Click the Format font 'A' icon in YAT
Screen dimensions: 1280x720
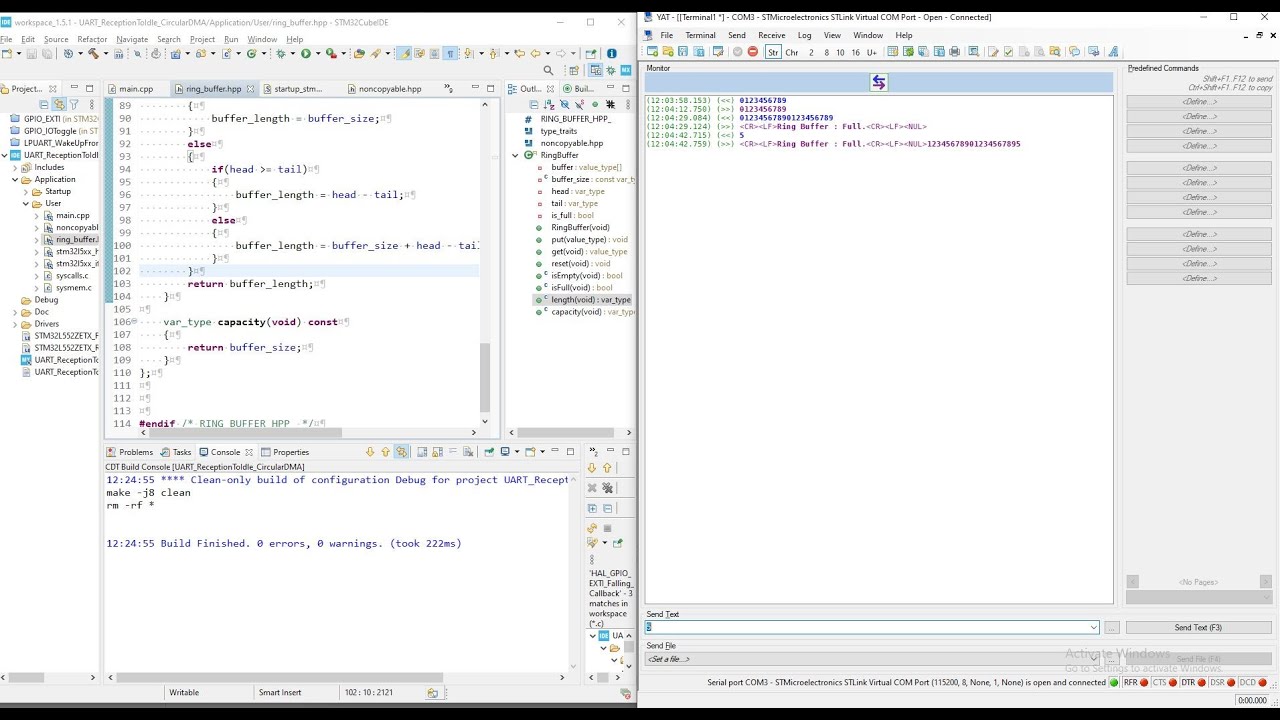pos(1113,52)
